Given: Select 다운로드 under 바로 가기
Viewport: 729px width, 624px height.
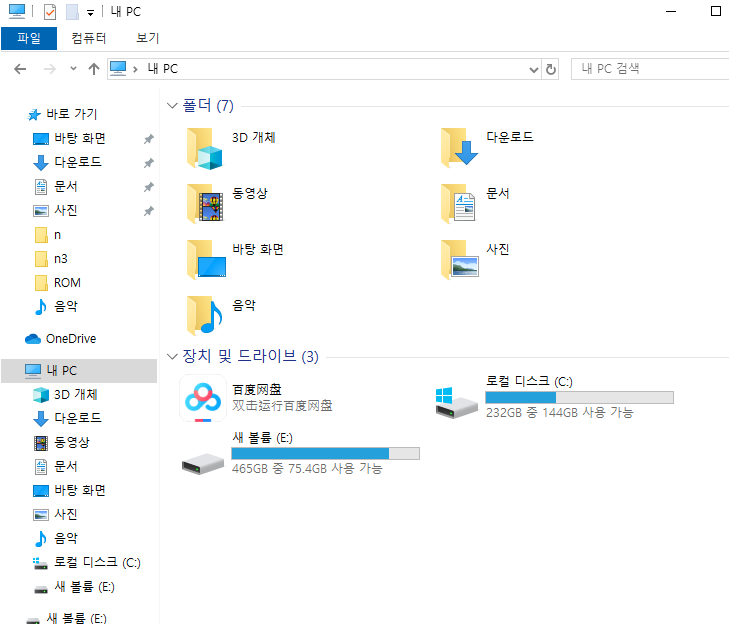Looking at the screenshot, I should click(78, 162).
